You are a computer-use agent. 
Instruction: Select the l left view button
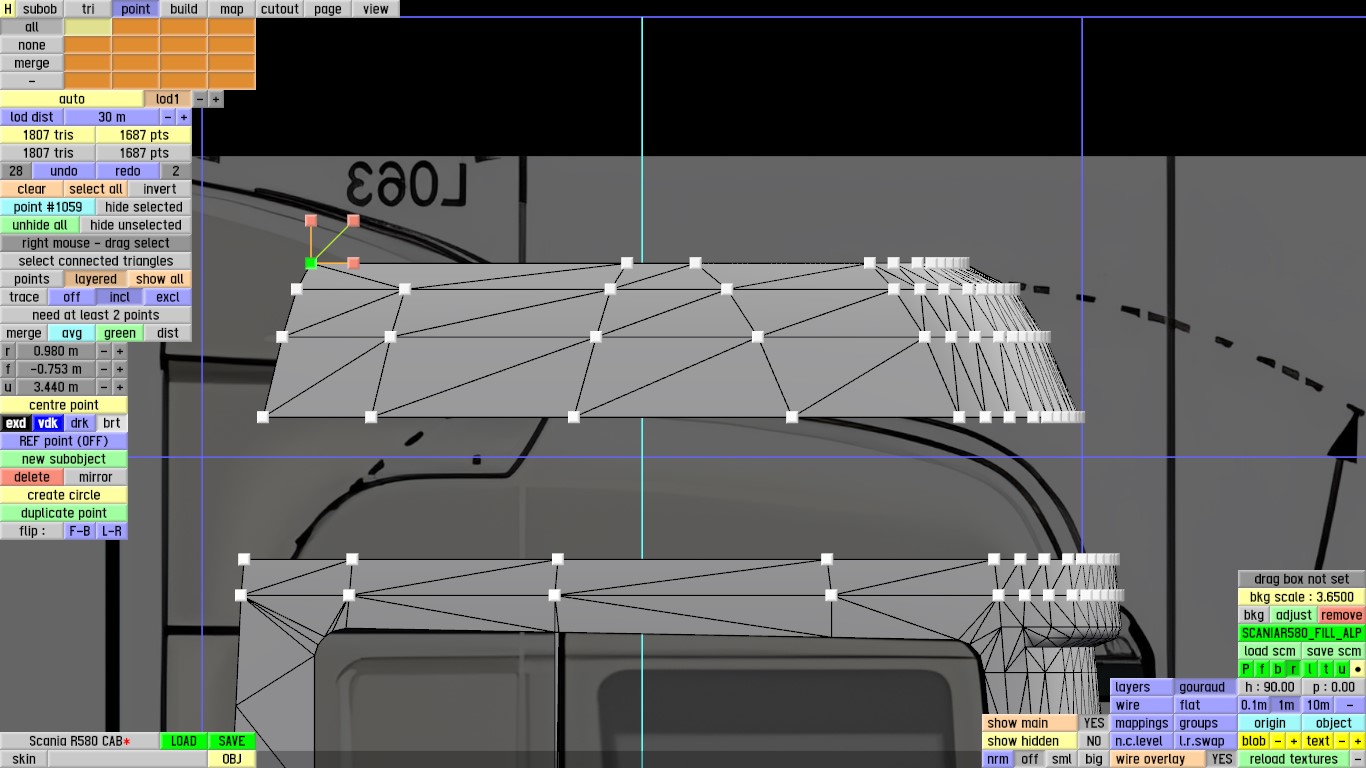(x=1311, y=669)
